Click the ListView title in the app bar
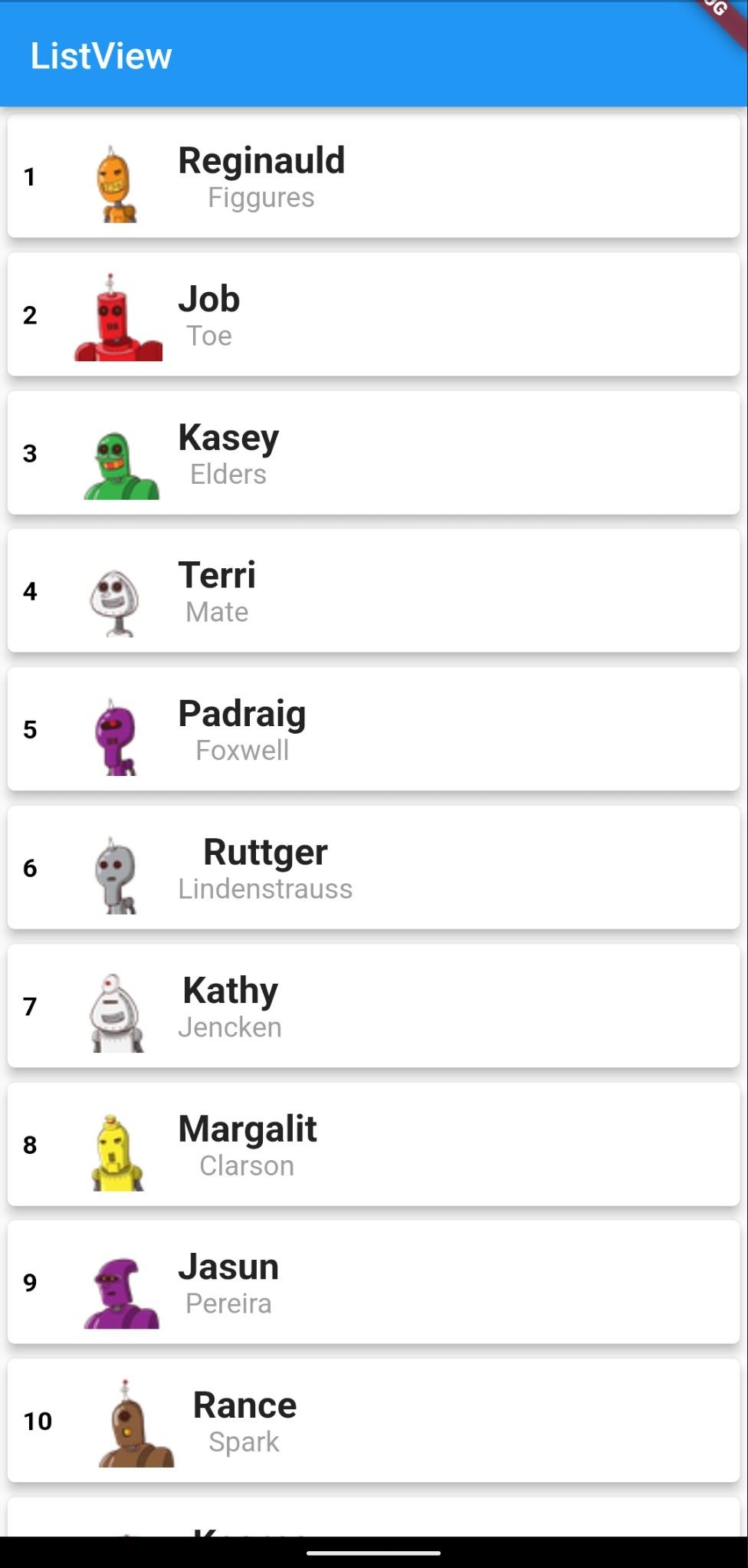Screen dimensions: 748x1568 [101, 56]
